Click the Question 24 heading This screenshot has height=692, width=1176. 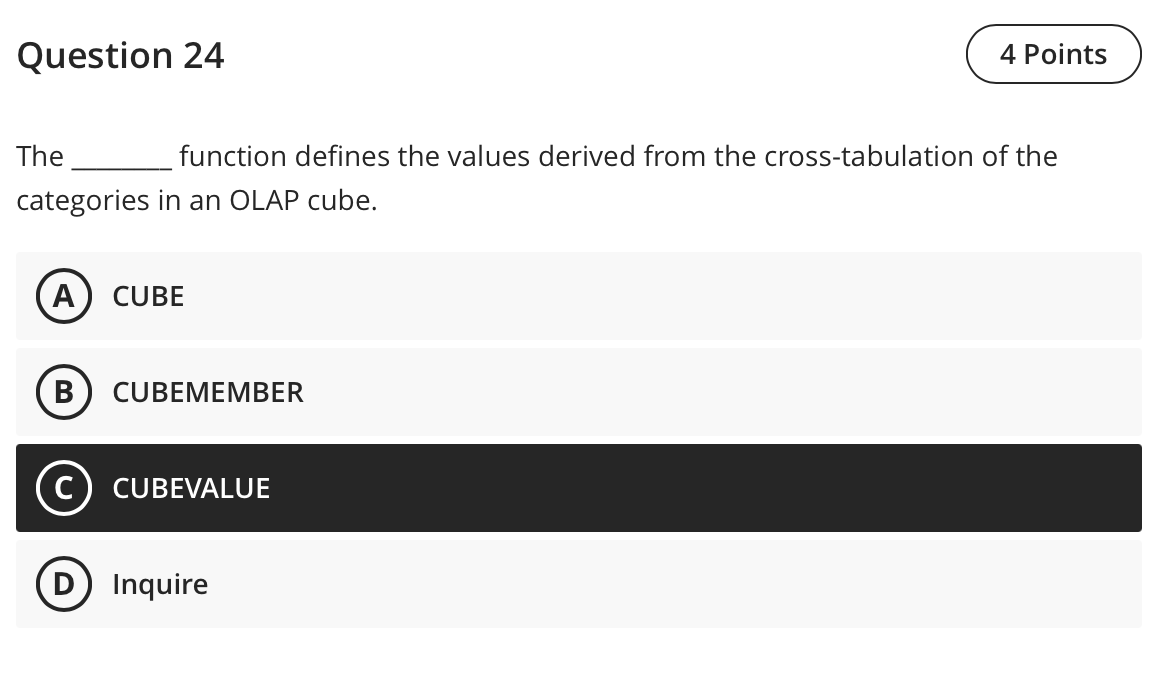tap(120, 55)
